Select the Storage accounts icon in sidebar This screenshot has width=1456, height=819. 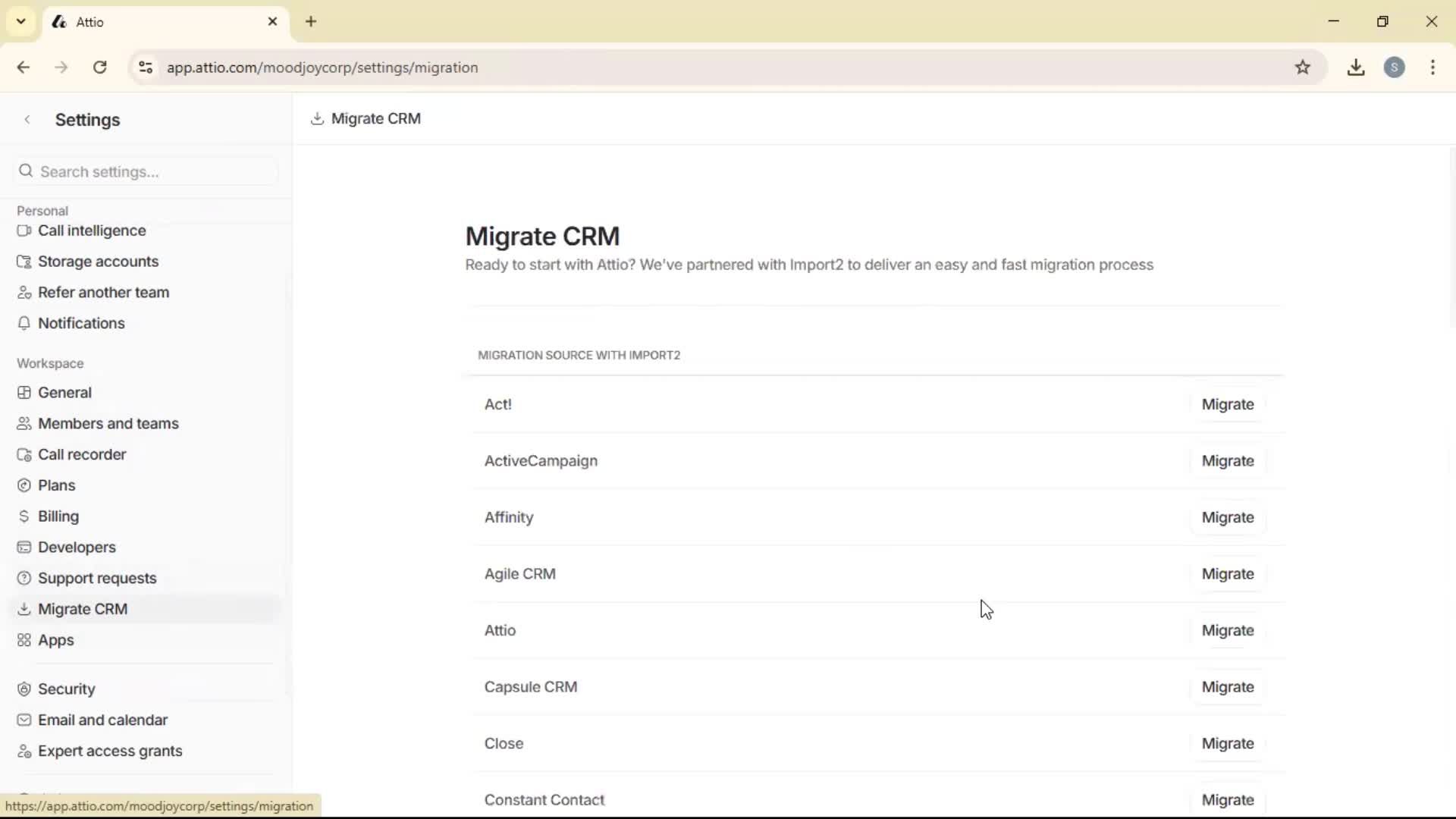tap(25, 261)
